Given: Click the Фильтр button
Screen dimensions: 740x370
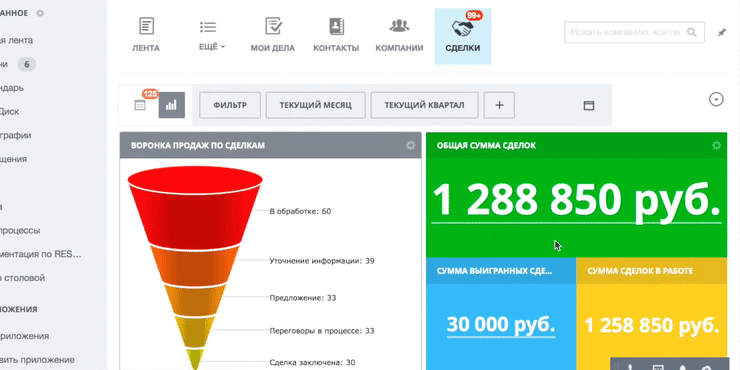Looking at the screenshot, I should pyautogui.click(x=230, y=105).
